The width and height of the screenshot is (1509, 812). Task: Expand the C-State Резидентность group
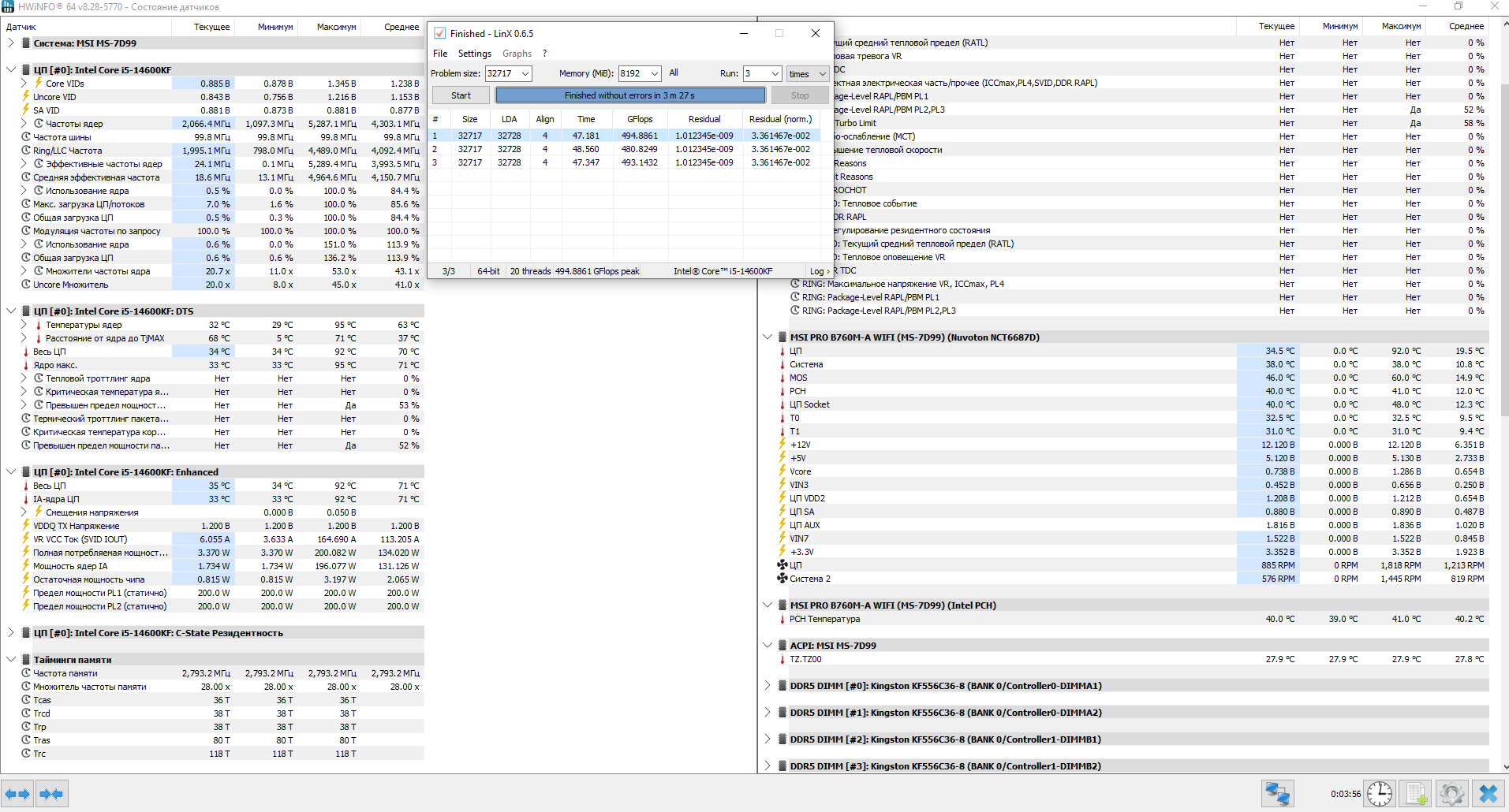[x=11, y=633]
